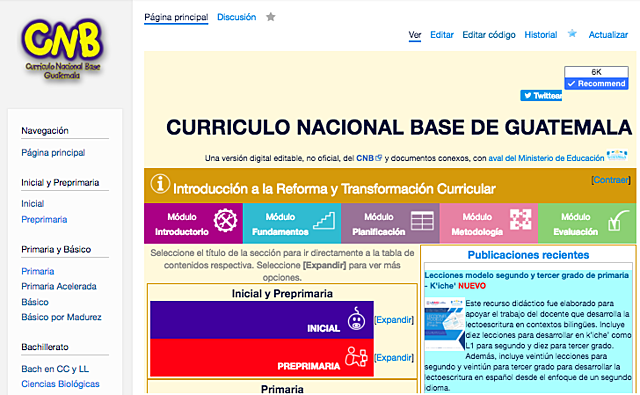Click the children icon in PREPRIMARIA banner
Viewport: 640px width, 395px height.
coord(356,356)
